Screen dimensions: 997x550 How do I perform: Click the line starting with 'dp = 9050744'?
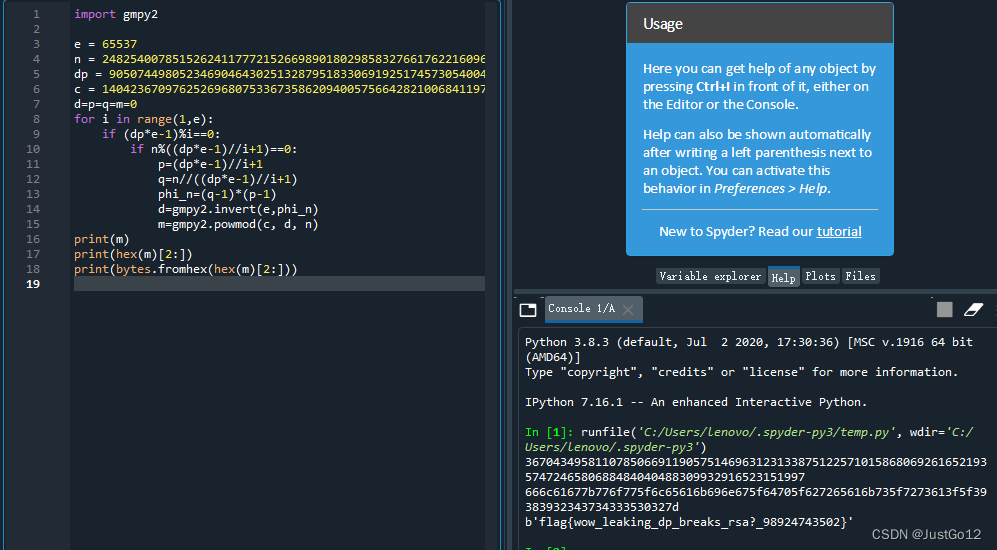click(280, 74)
